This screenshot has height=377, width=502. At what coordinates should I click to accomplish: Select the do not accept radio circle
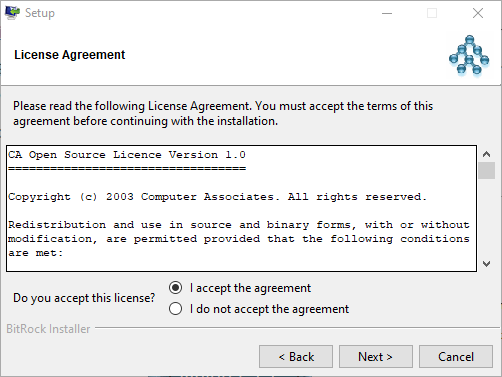pyautogui.click(x=175, y=309)
